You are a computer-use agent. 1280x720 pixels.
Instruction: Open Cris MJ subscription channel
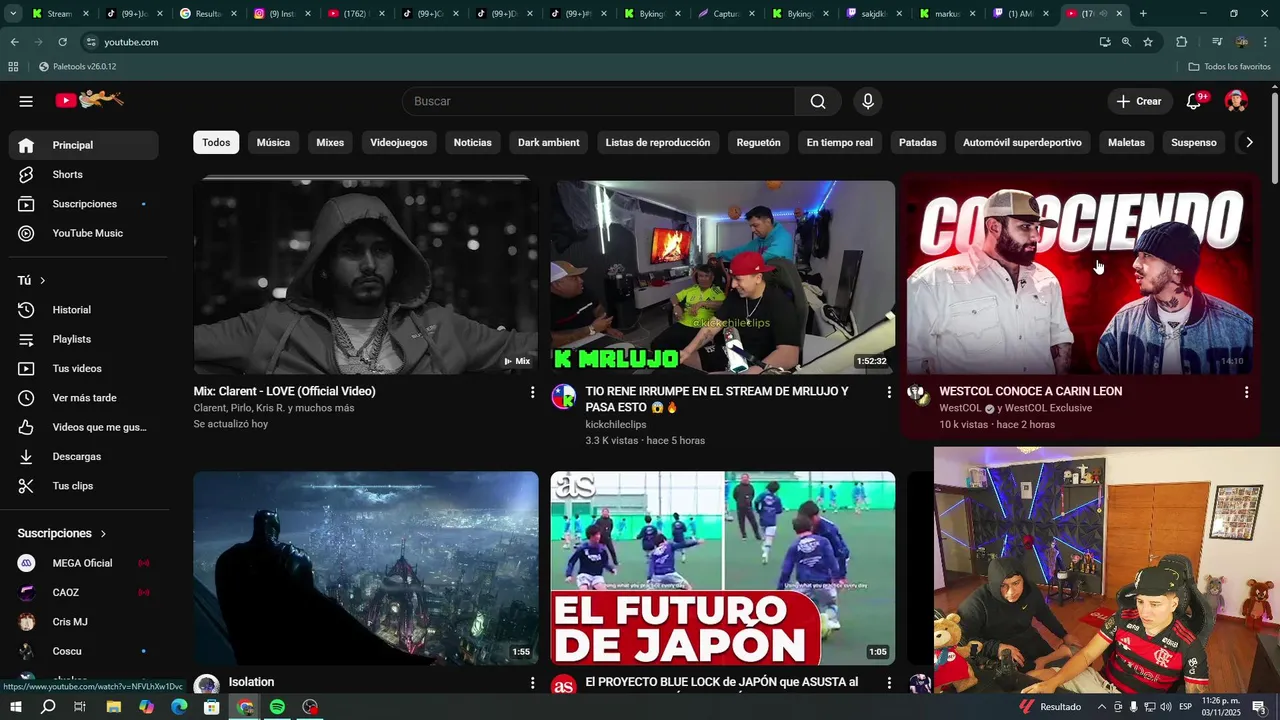[84, 622]
